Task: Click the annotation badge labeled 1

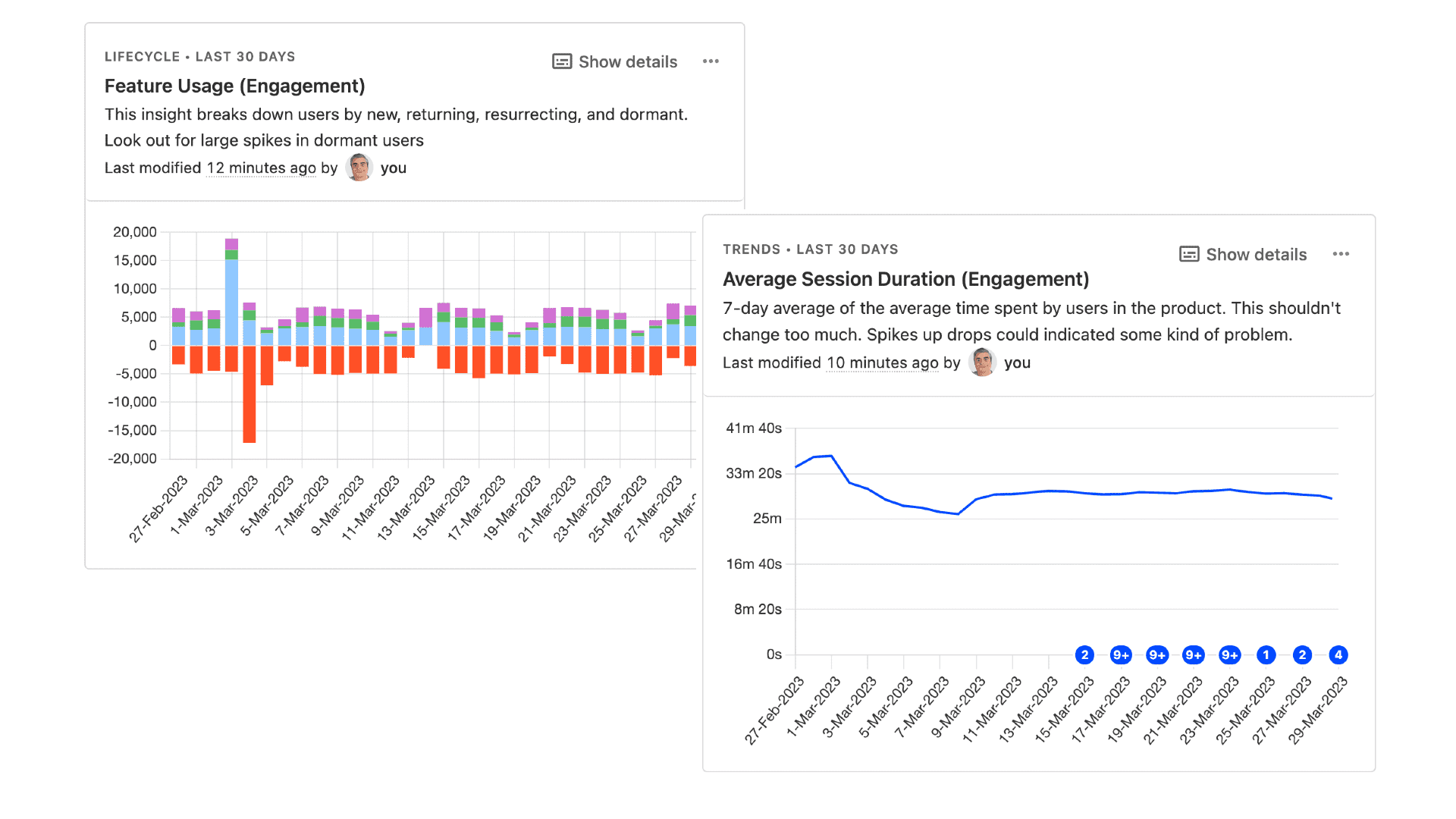Action: [x=1266, y=654]
